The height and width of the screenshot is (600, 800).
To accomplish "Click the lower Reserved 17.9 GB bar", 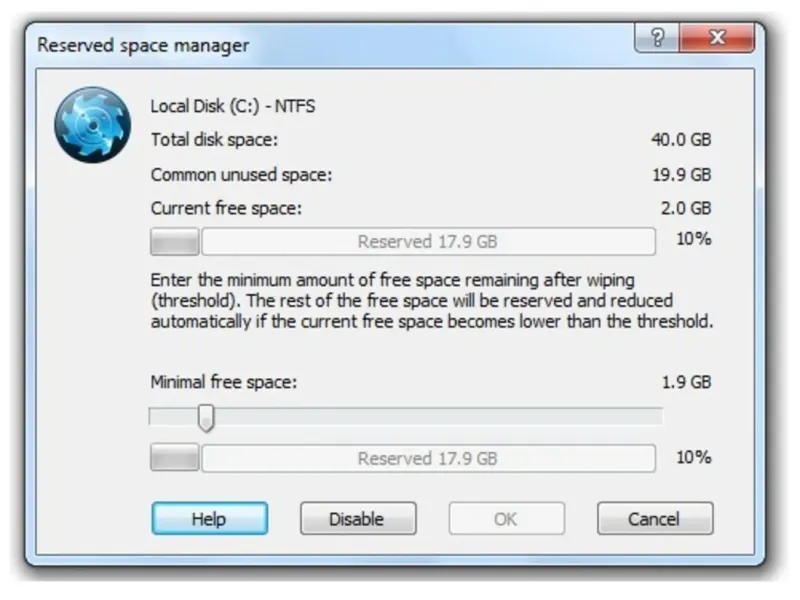I will pos(429,458).
